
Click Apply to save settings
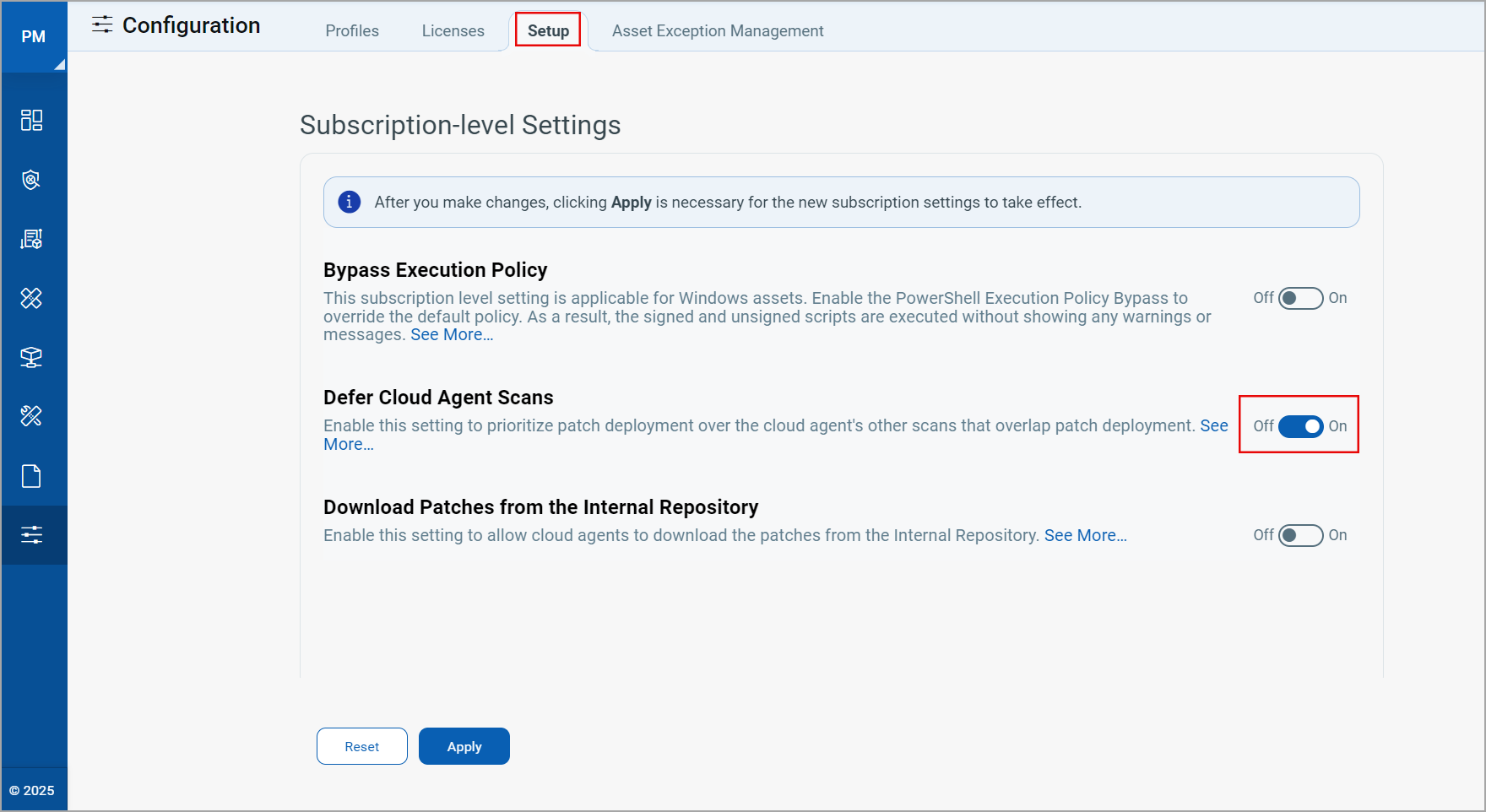[x=464, y=746]
